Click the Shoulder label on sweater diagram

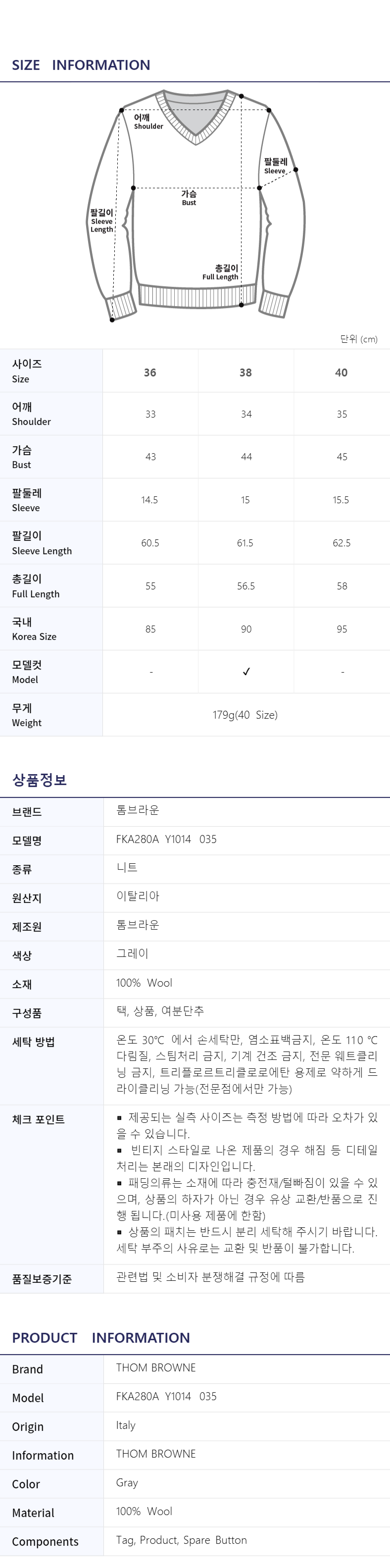click(x=148, y=122)
